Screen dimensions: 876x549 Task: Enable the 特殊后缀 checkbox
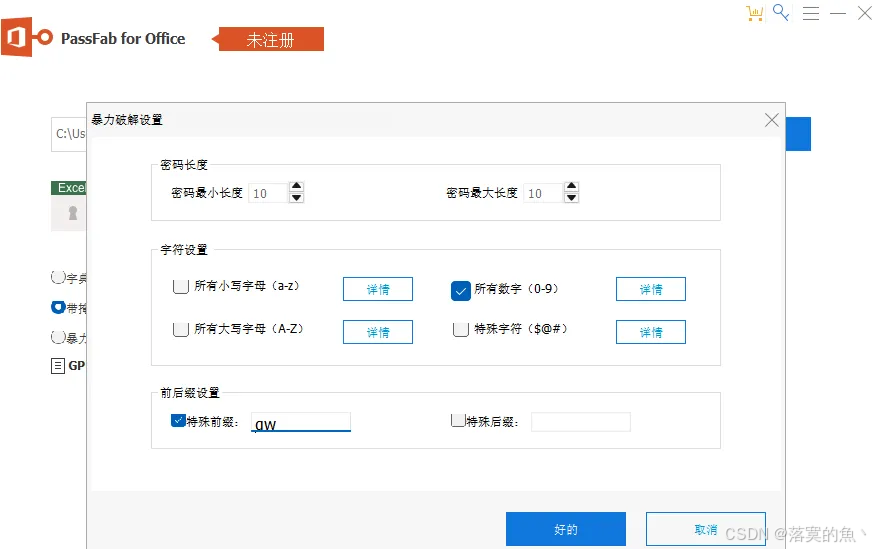(458, 421)
